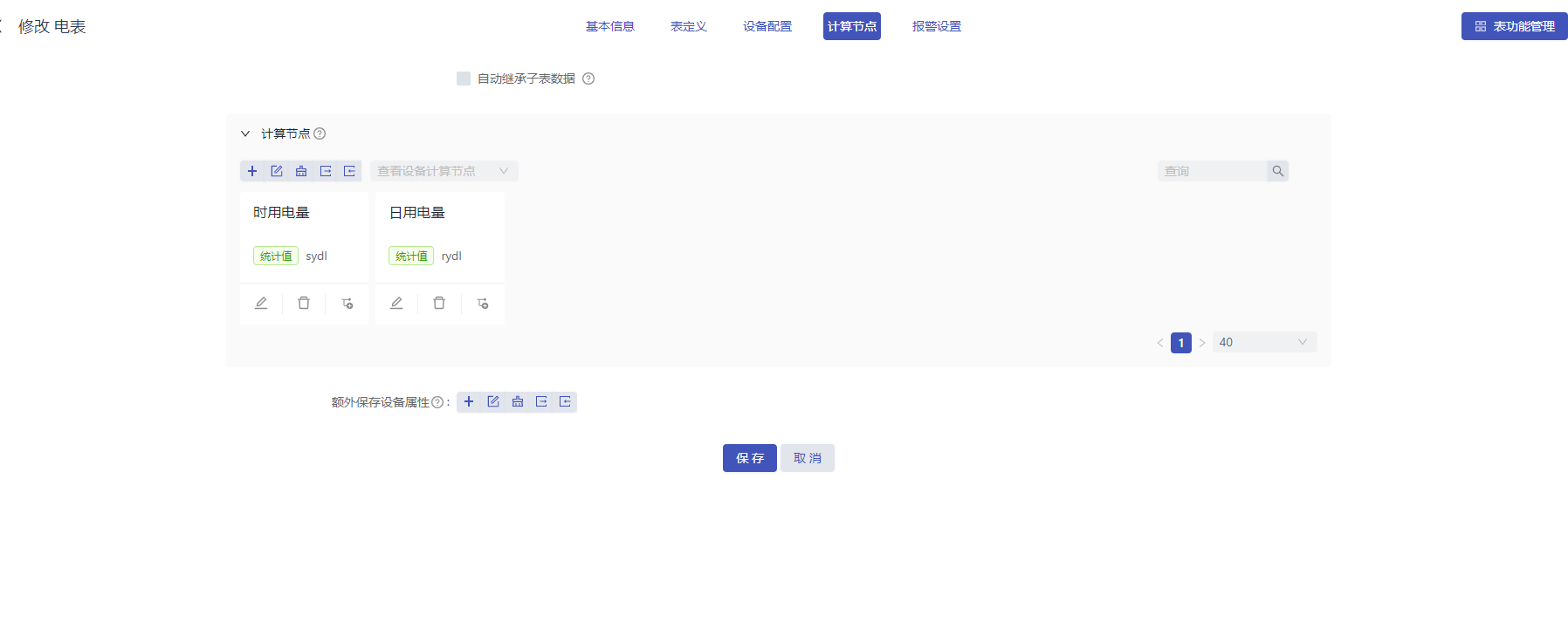Click the 时用电量 card title
Viewport: 1568px width, 643px height.
point(281,213)
